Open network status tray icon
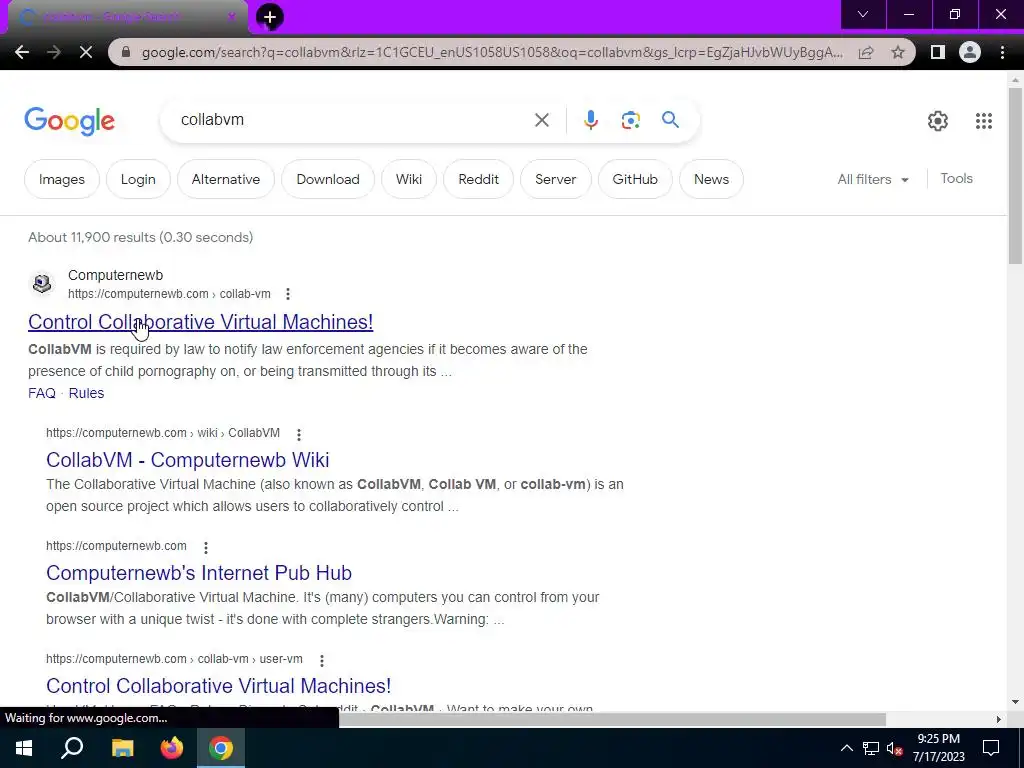 click(x=871, y=748)
